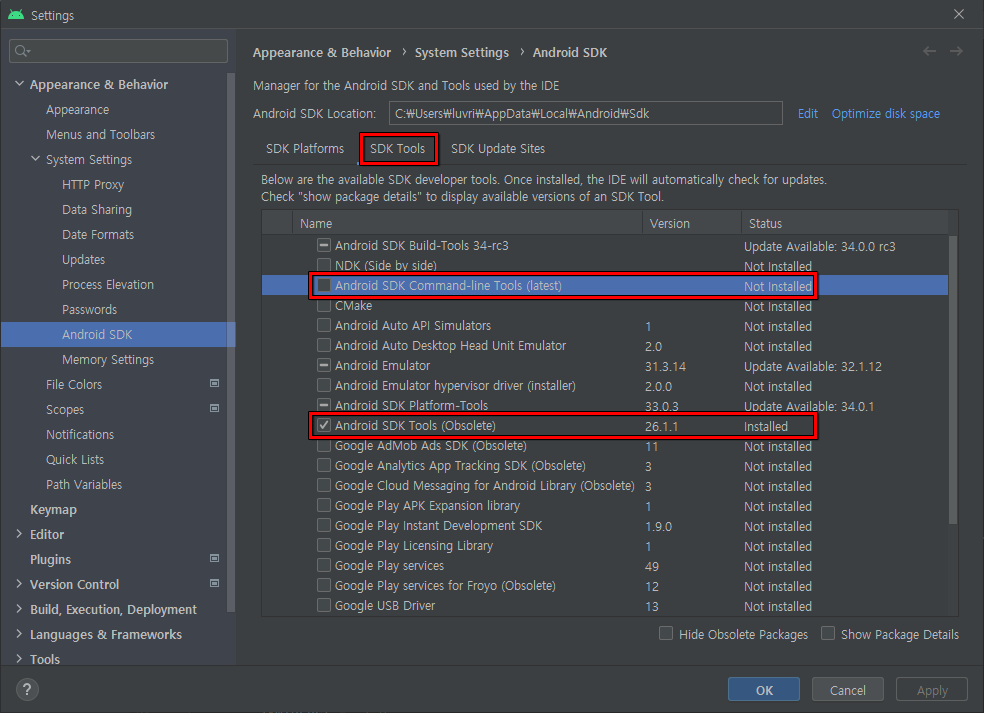984x713 pixels.
Task: Check Google USB Driver checkbox
Action: (324, 606)
